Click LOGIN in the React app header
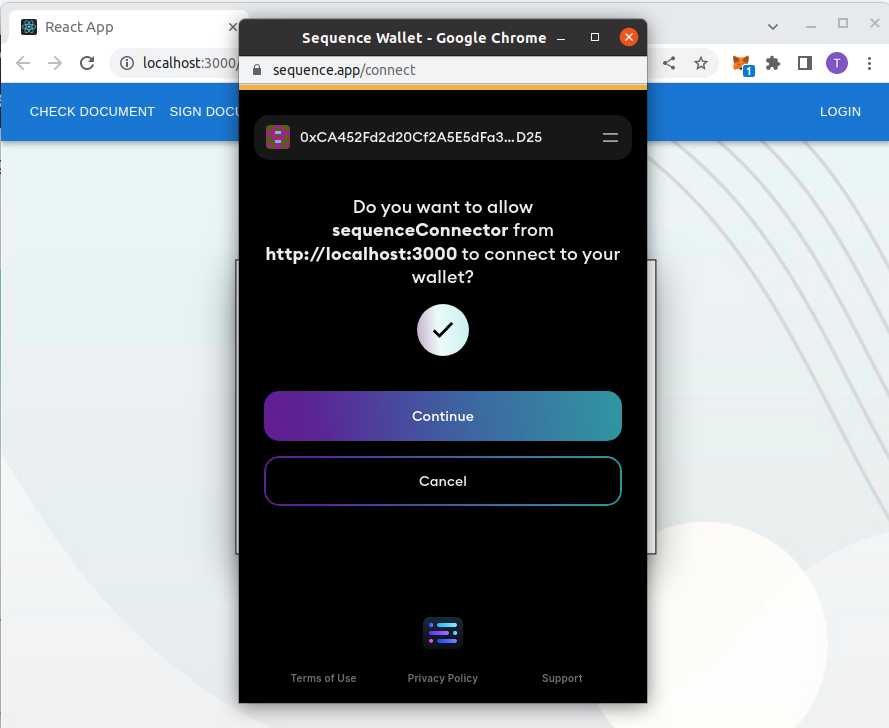The image size is (889, 728). click(x=840, y=112)
